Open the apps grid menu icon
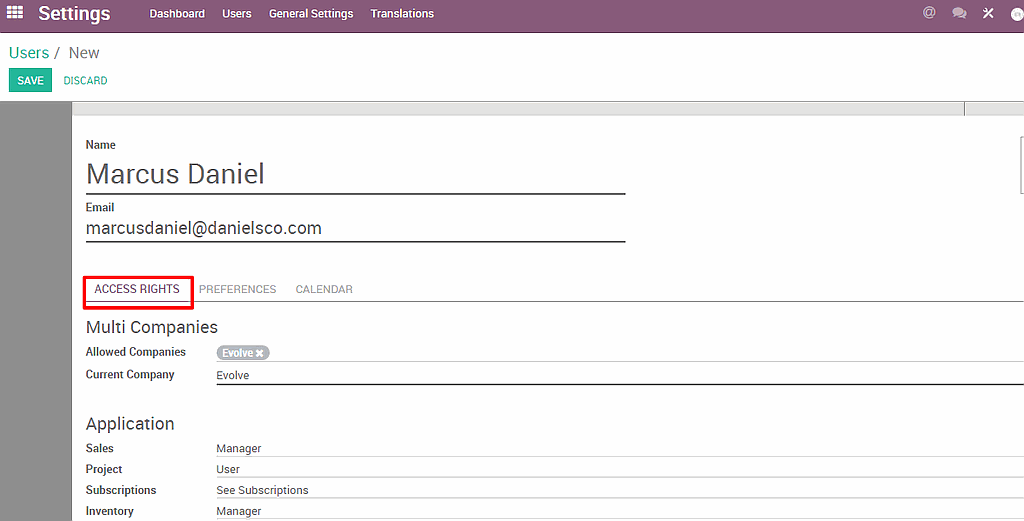This screenshot has height=521, width=1024. click(15, 13)
